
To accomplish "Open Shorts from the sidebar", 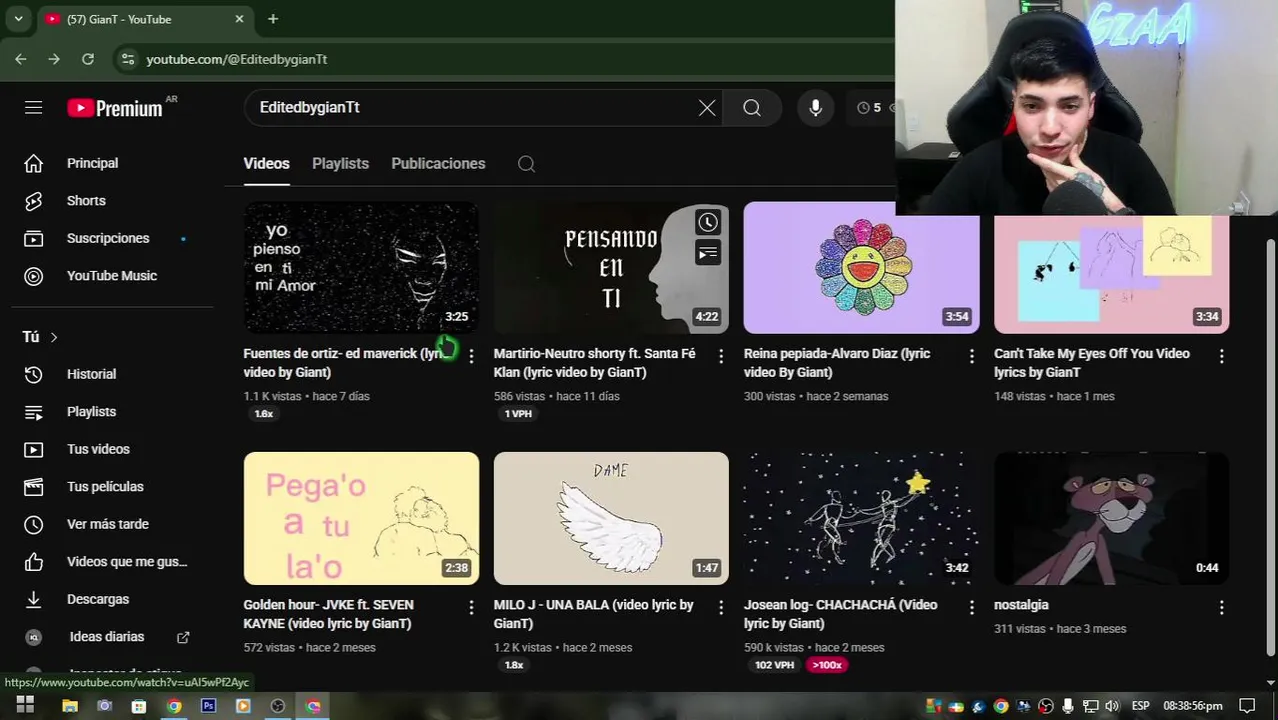I will [86, 200].
